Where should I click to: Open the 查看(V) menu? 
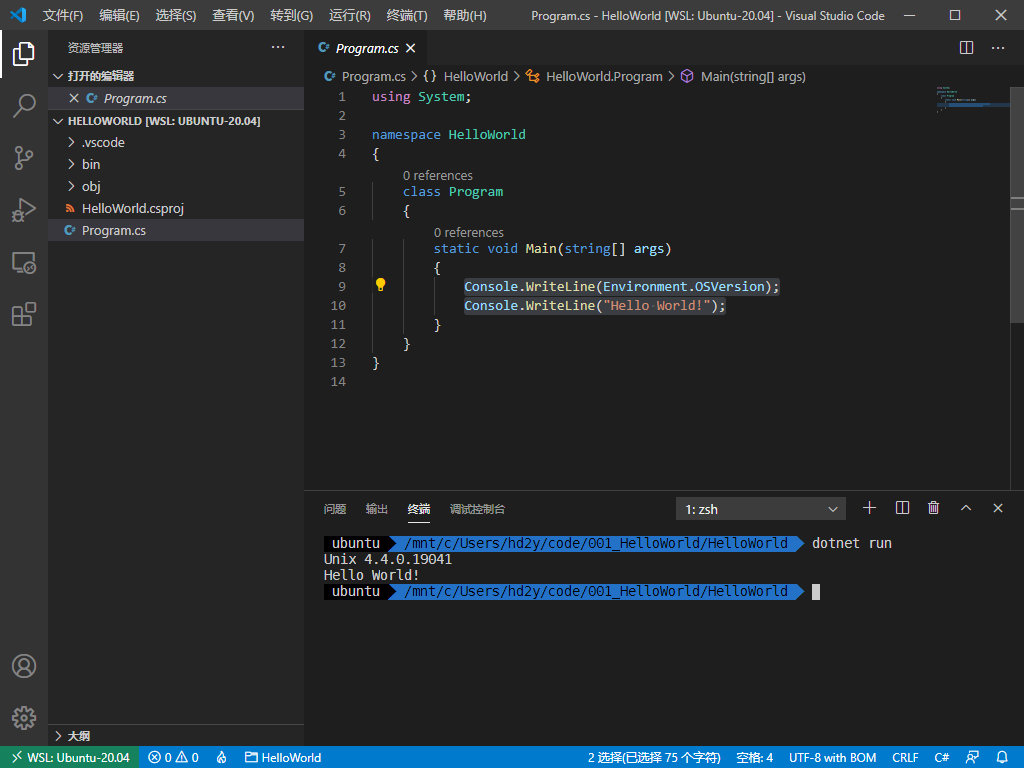[233, 15]
